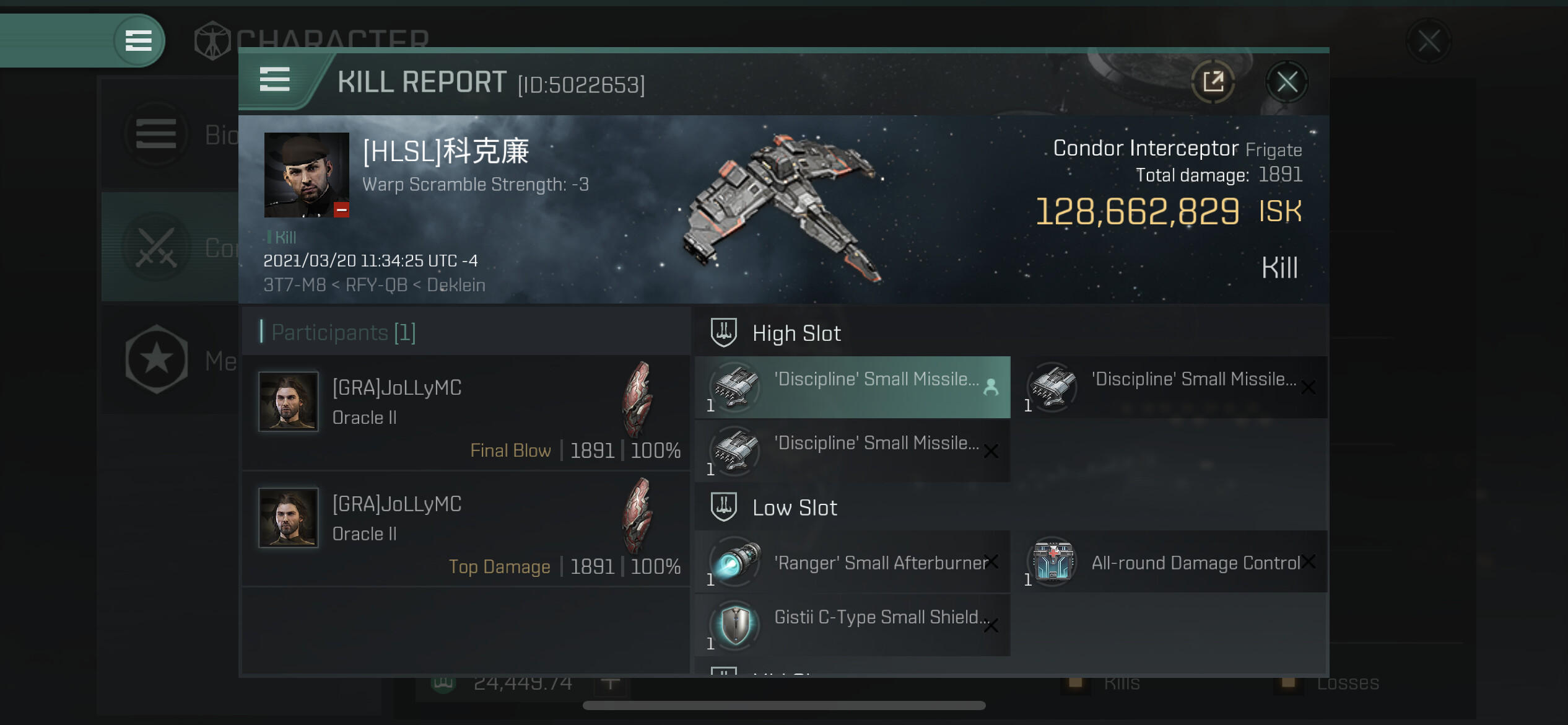Click the Gistii C-Type Small Shield icon
Viewport: 1568px width, 725px height.
point(735,625)
